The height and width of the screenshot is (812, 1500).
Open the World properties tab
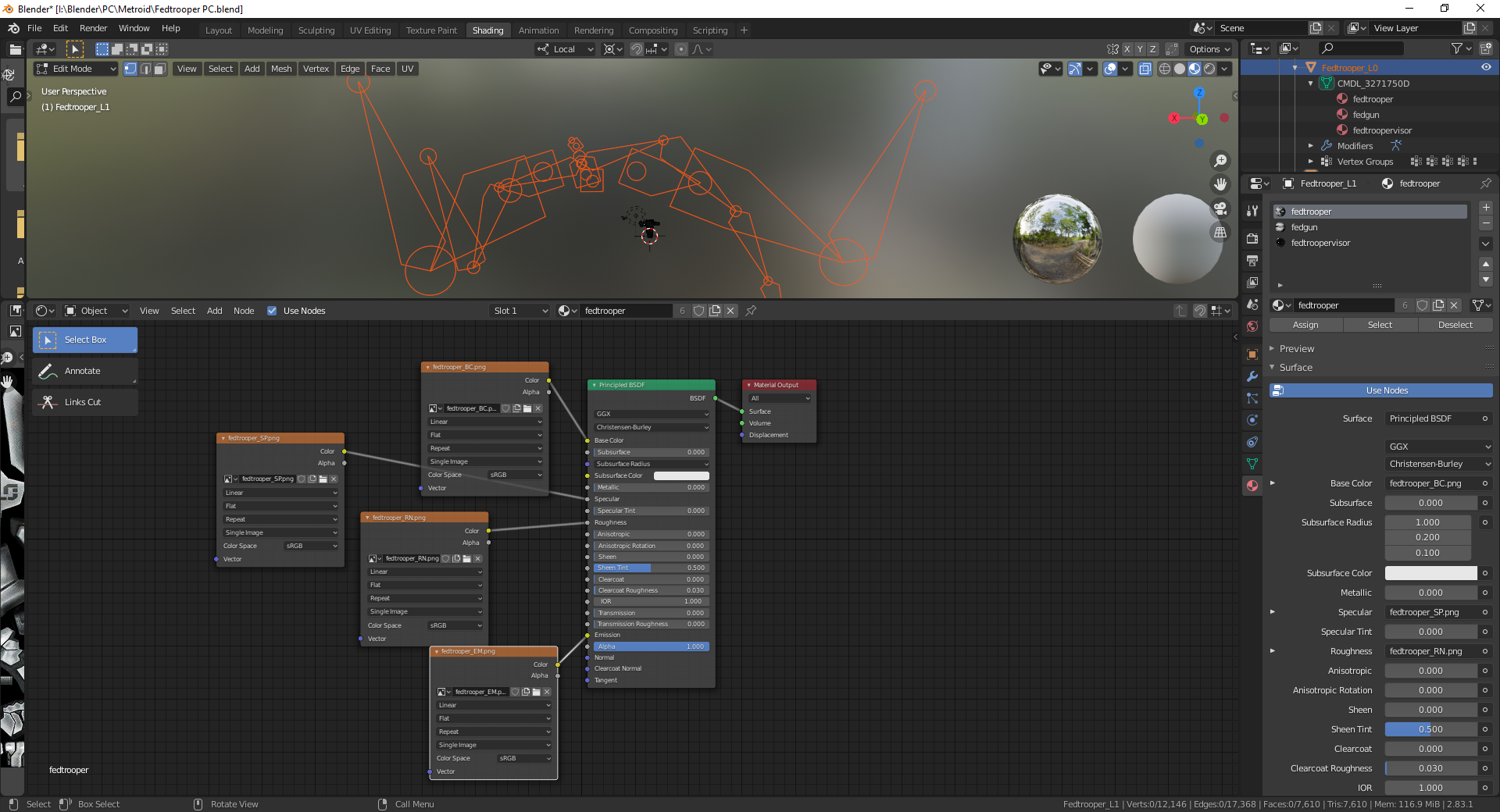tap(1252, 326)
